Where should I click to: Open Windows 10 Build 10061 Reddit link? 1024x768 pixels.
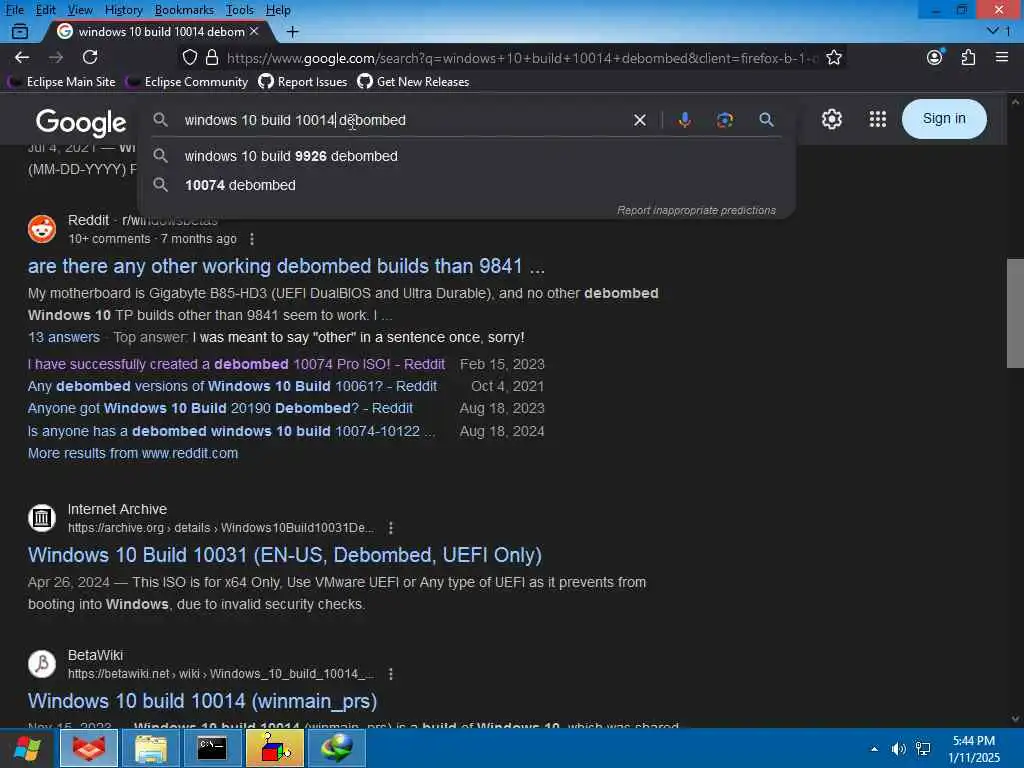pos(232,386)
